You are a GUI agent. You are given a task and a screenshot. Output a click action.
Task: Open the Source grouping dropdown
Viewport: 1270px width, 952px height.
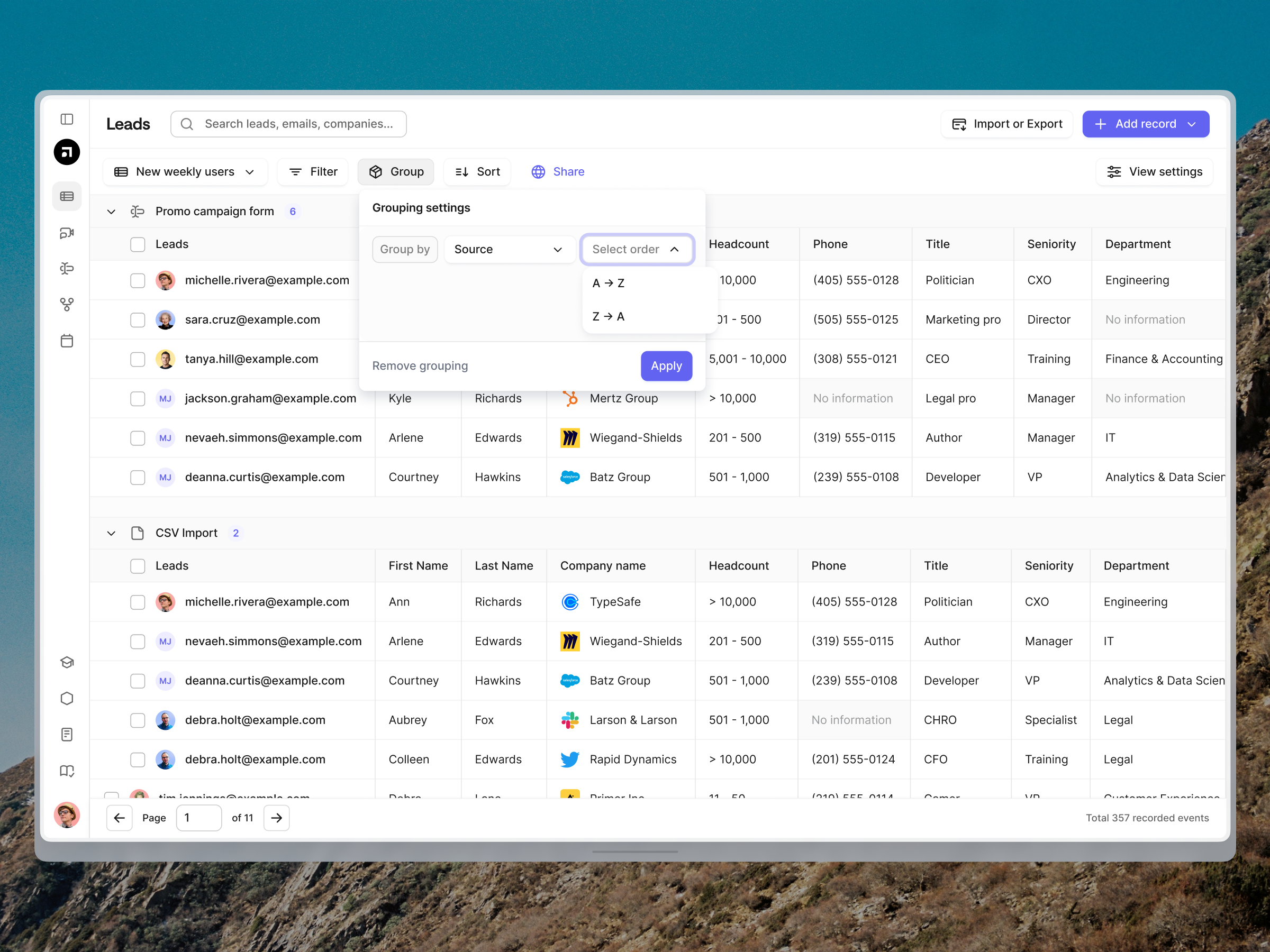(x=510, y=249)
